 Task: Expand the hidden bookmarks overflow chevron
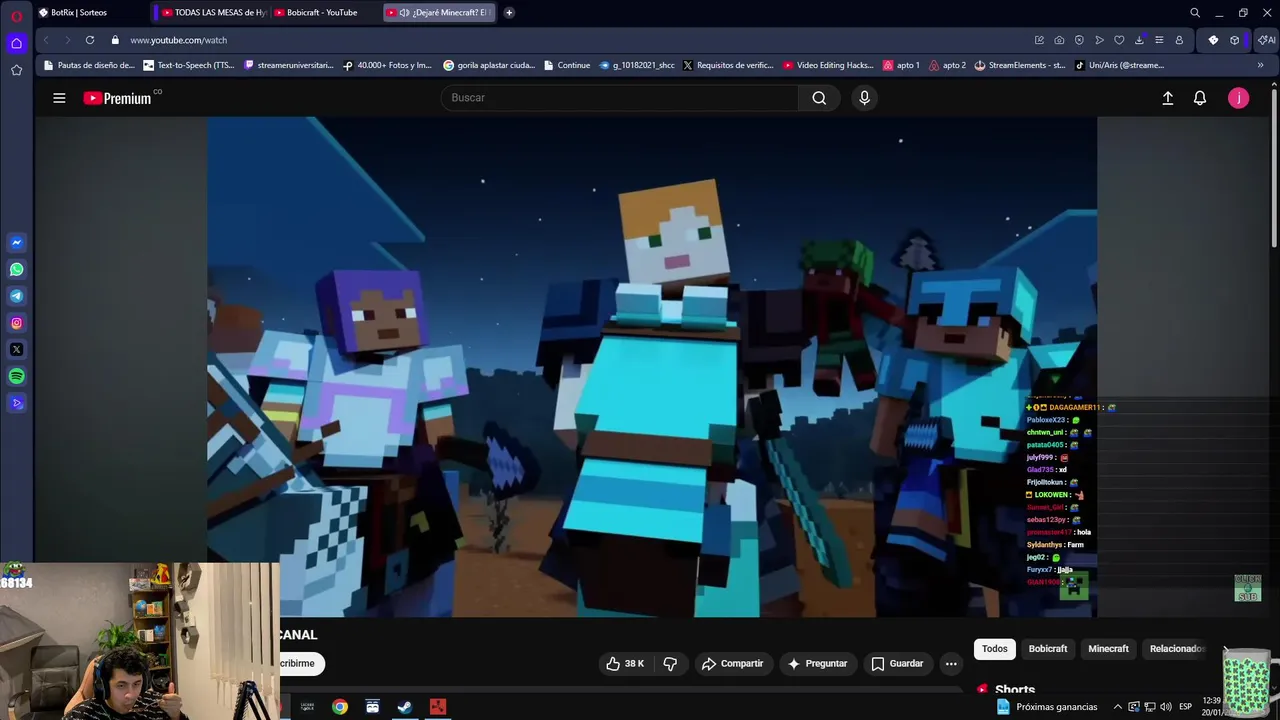[x=1260, y=65]
